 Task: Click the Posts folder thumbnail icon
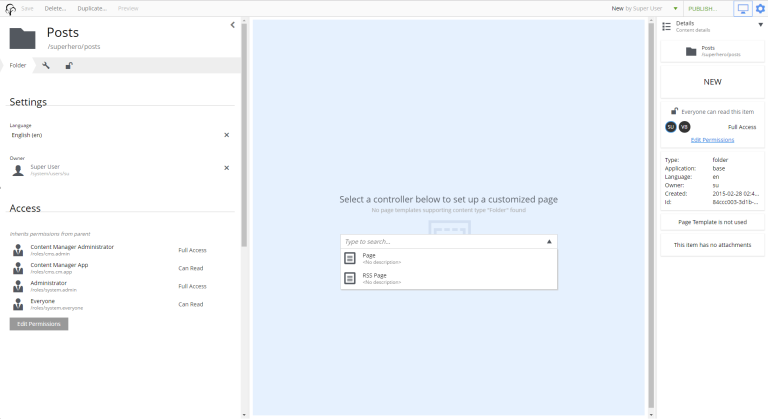(22, 38)
